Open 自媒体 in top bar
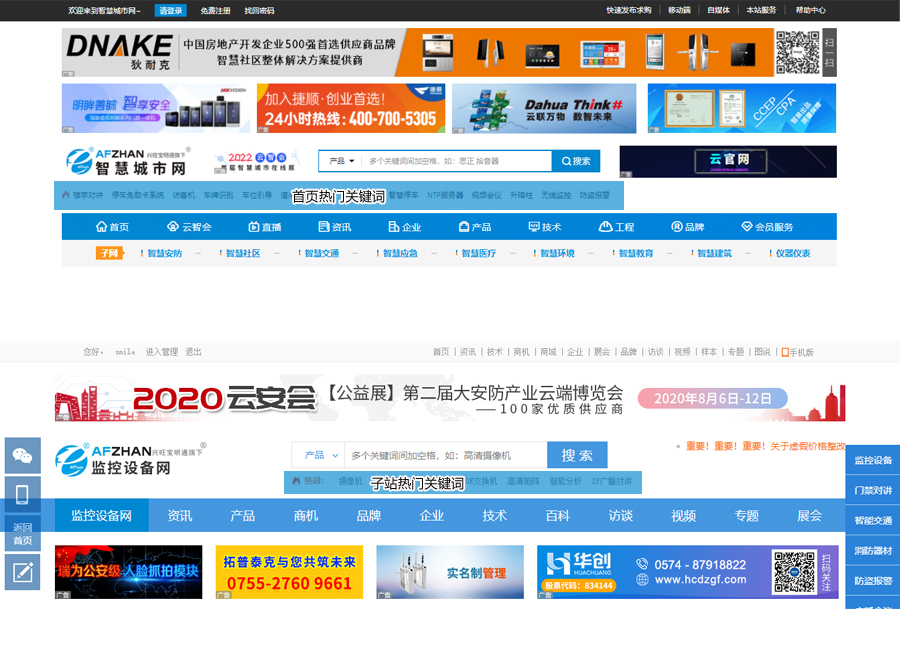 [x=719, y=10]
